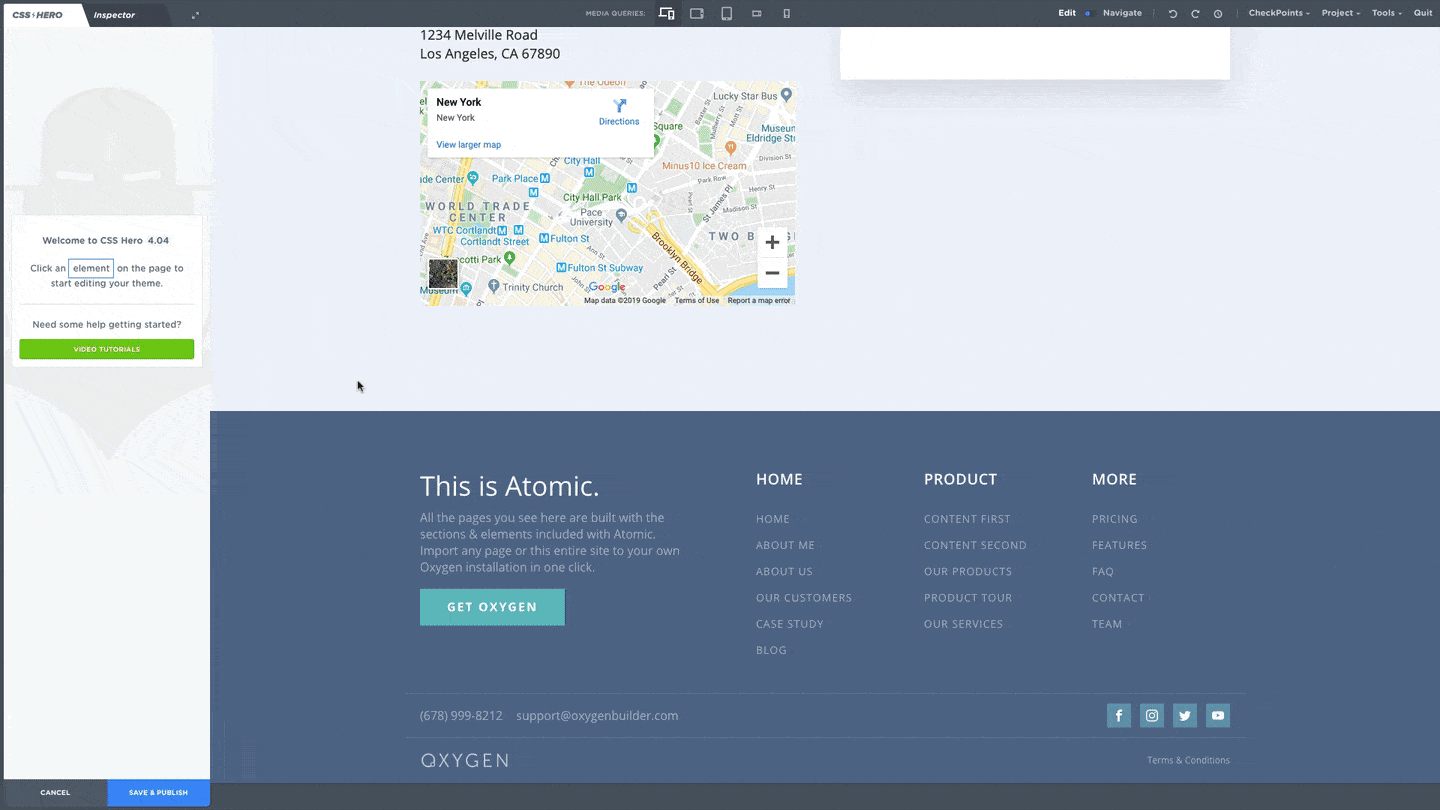Open the Content First footer link

[967, 519]
